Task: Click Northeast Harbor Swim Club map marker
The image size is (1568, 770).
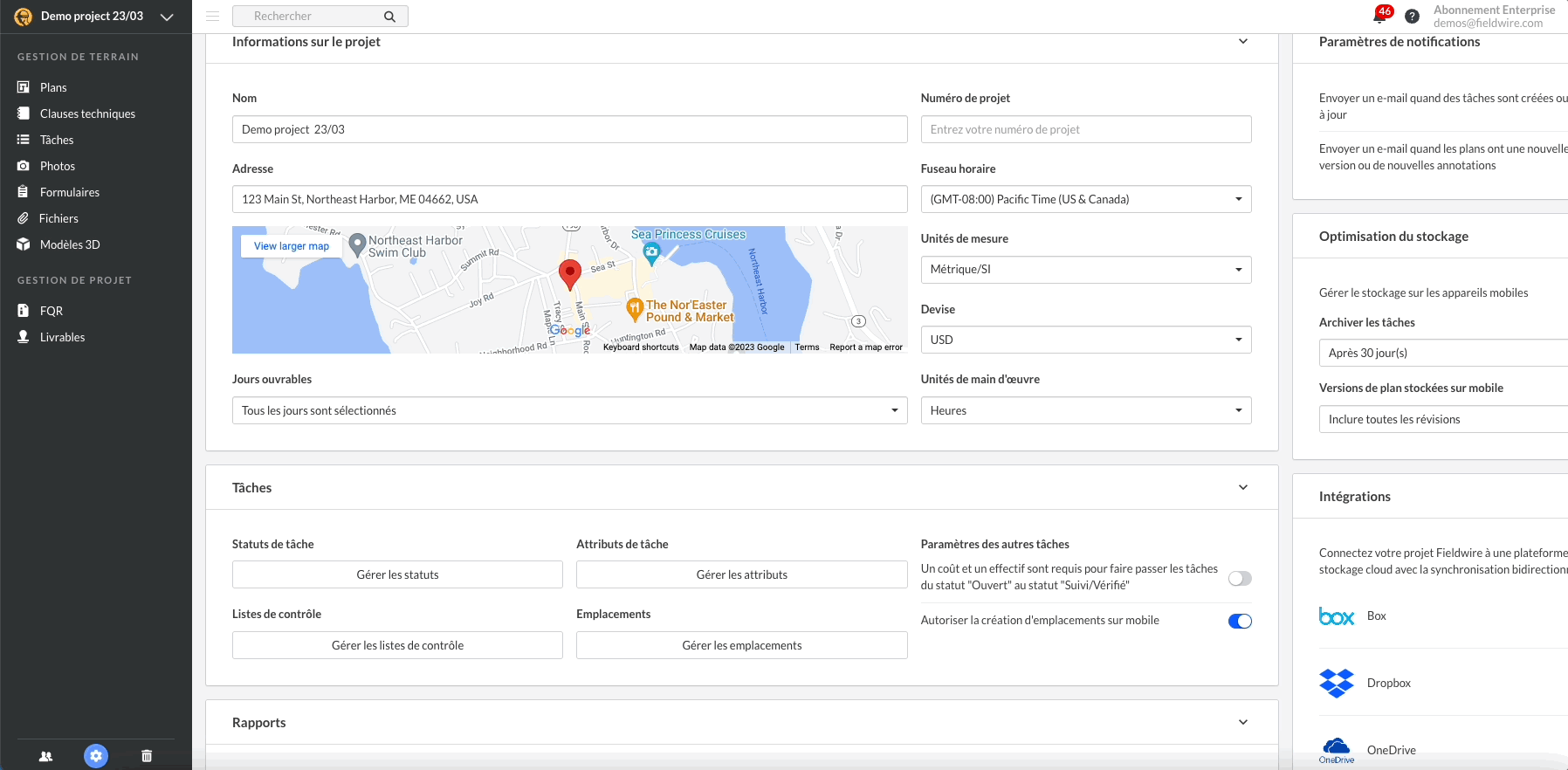Action: (356, 245)
